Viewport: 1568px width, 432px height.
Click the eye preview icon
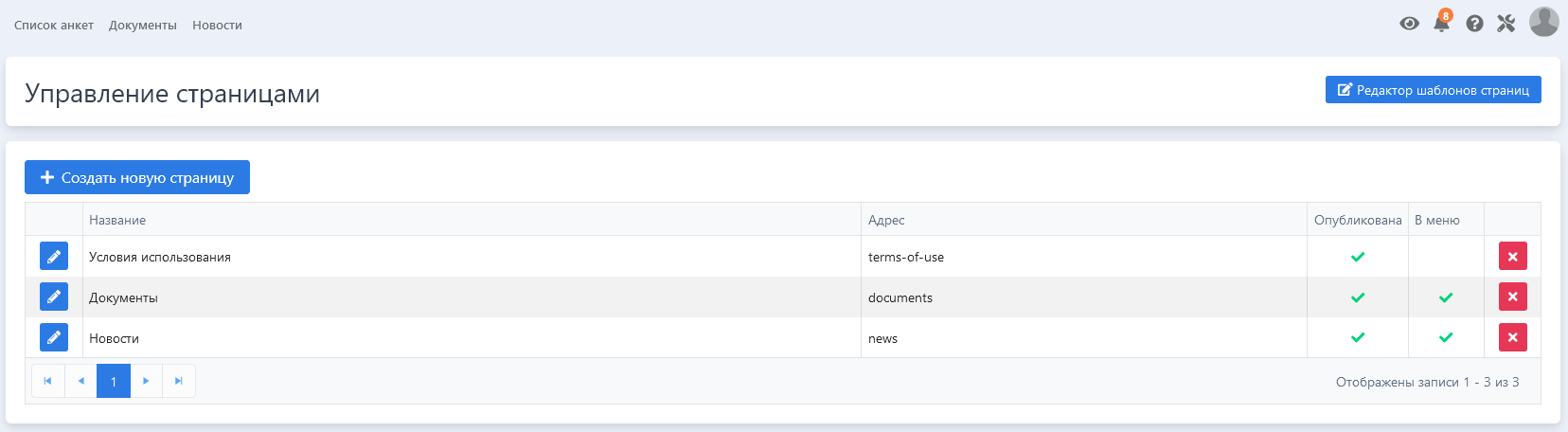click(1409, 24)
